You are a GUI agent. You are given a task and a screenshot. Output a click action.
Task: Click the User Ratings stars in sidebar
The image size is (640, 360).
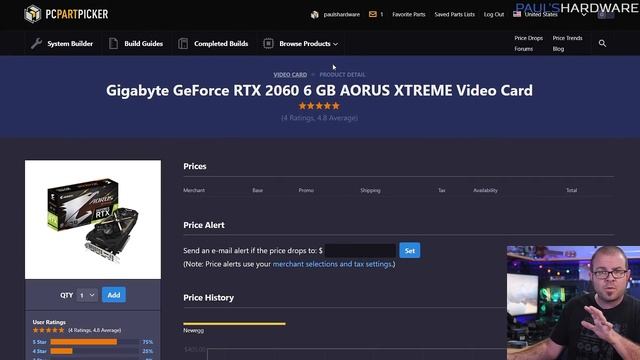tap(49, 330)
